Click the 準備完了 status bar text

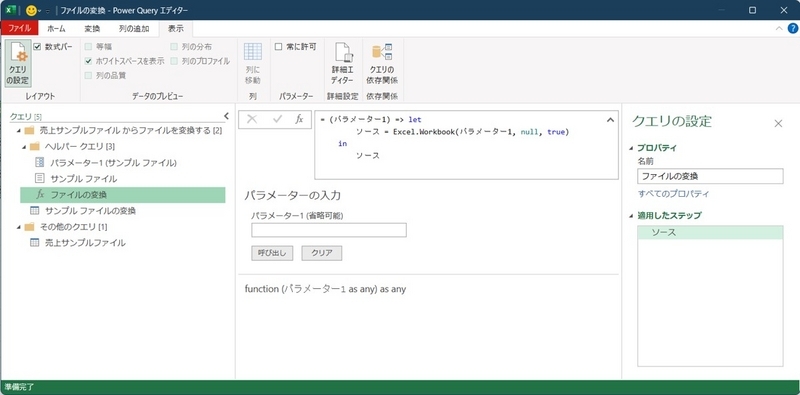coord(19,387)
